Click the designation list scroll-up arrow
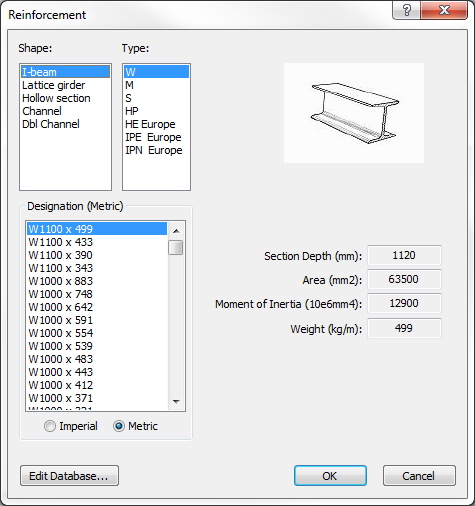Image resolution: width=475 pixels, height=506 pixels. pos(176,231)
